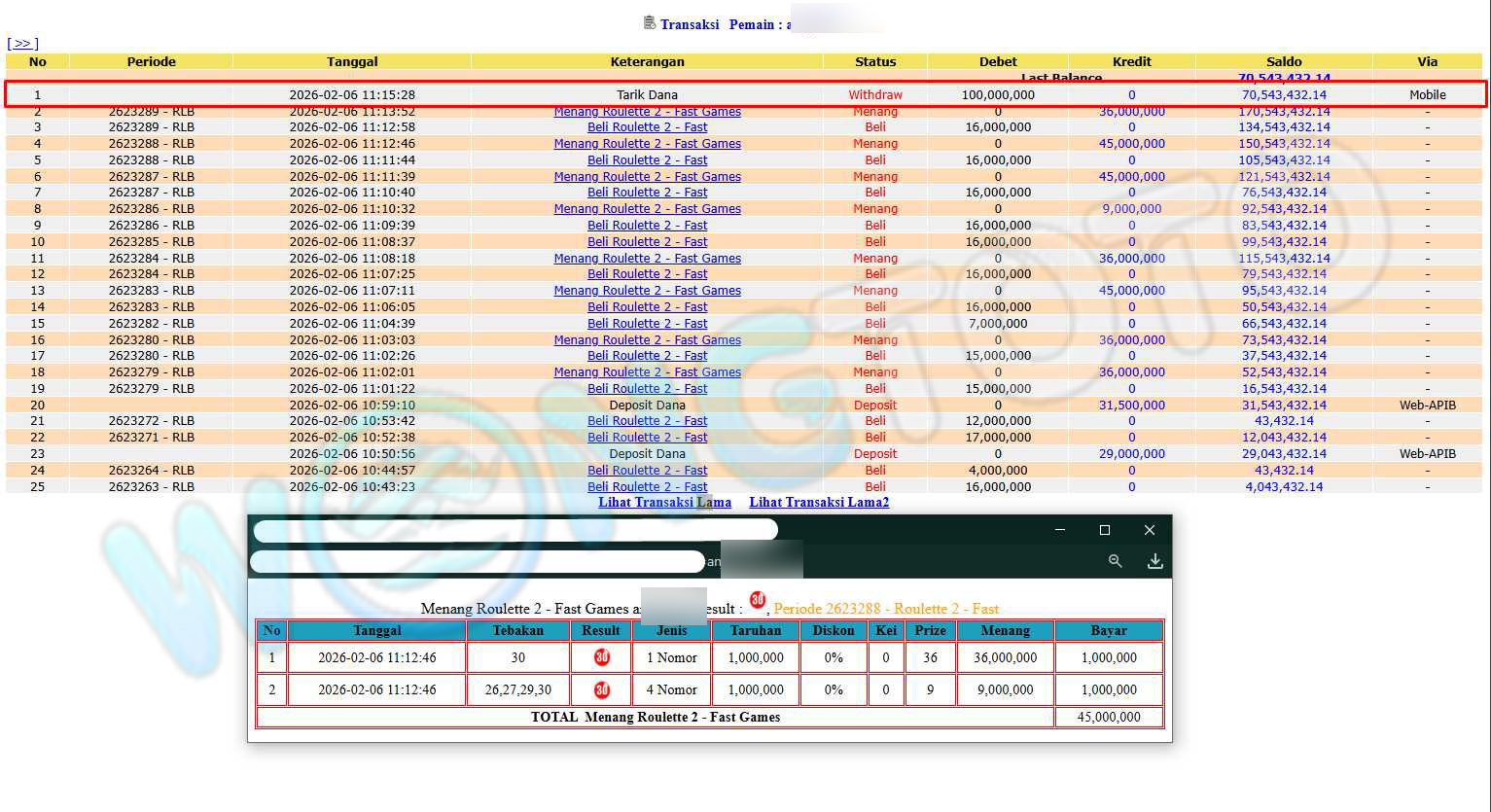
Task: Minimize the popup window
Action: point(1059,530)
